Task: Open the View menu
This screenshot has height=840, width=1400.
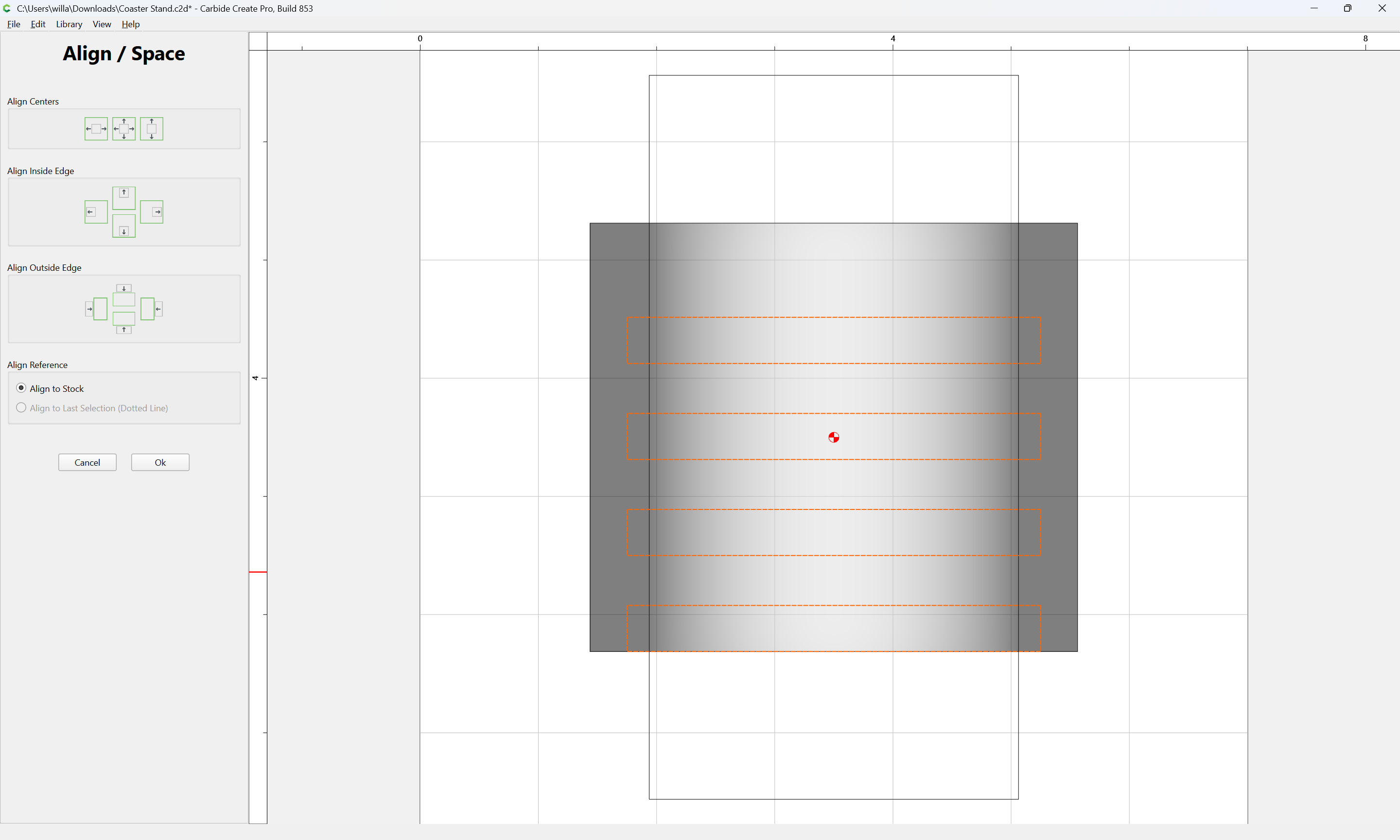Action: tap(102, 24)
